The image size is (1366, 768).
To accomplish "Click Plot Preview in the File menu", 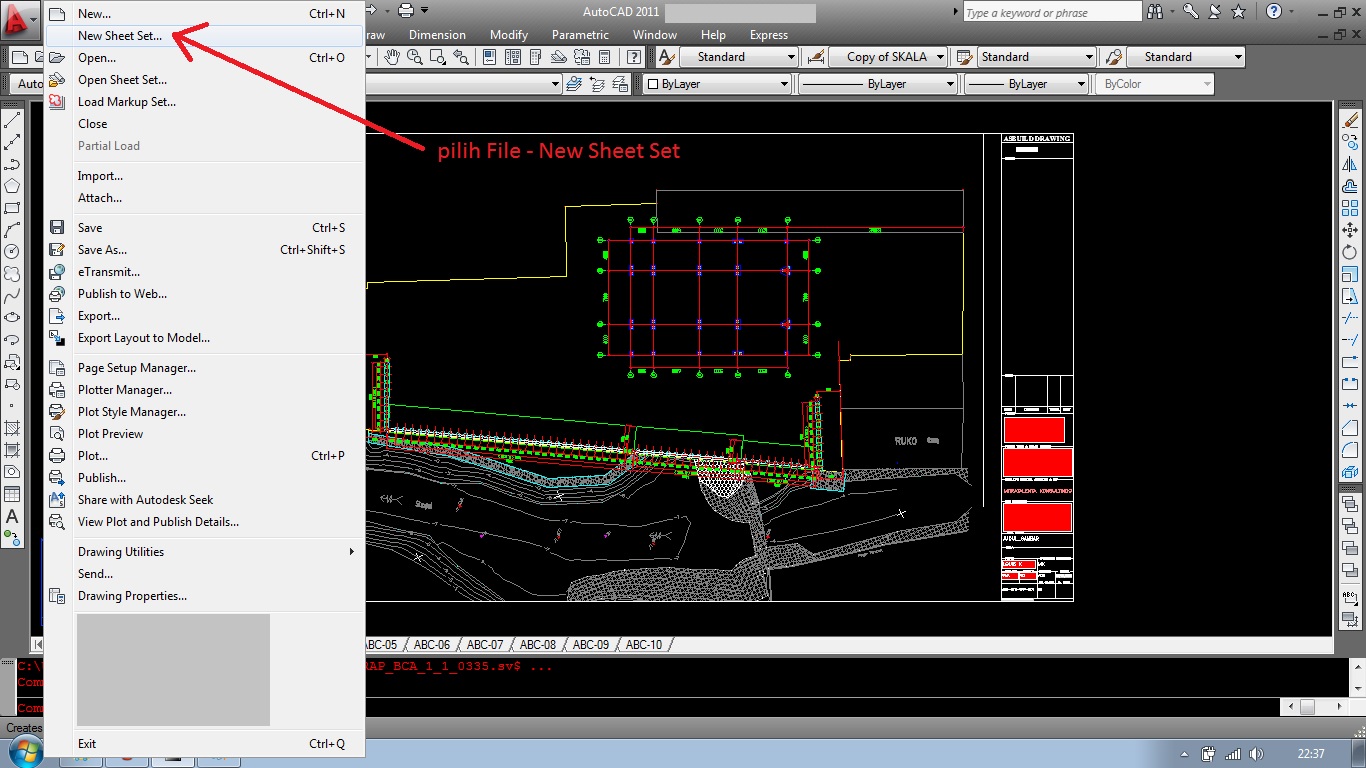I will click(112, 433).
